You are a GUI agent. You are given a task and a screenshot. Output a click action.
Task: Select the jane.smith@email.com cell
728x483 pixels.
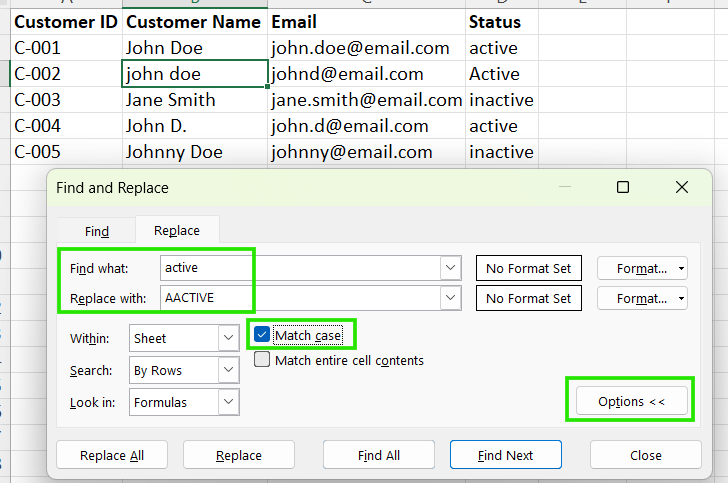[366, 100]
